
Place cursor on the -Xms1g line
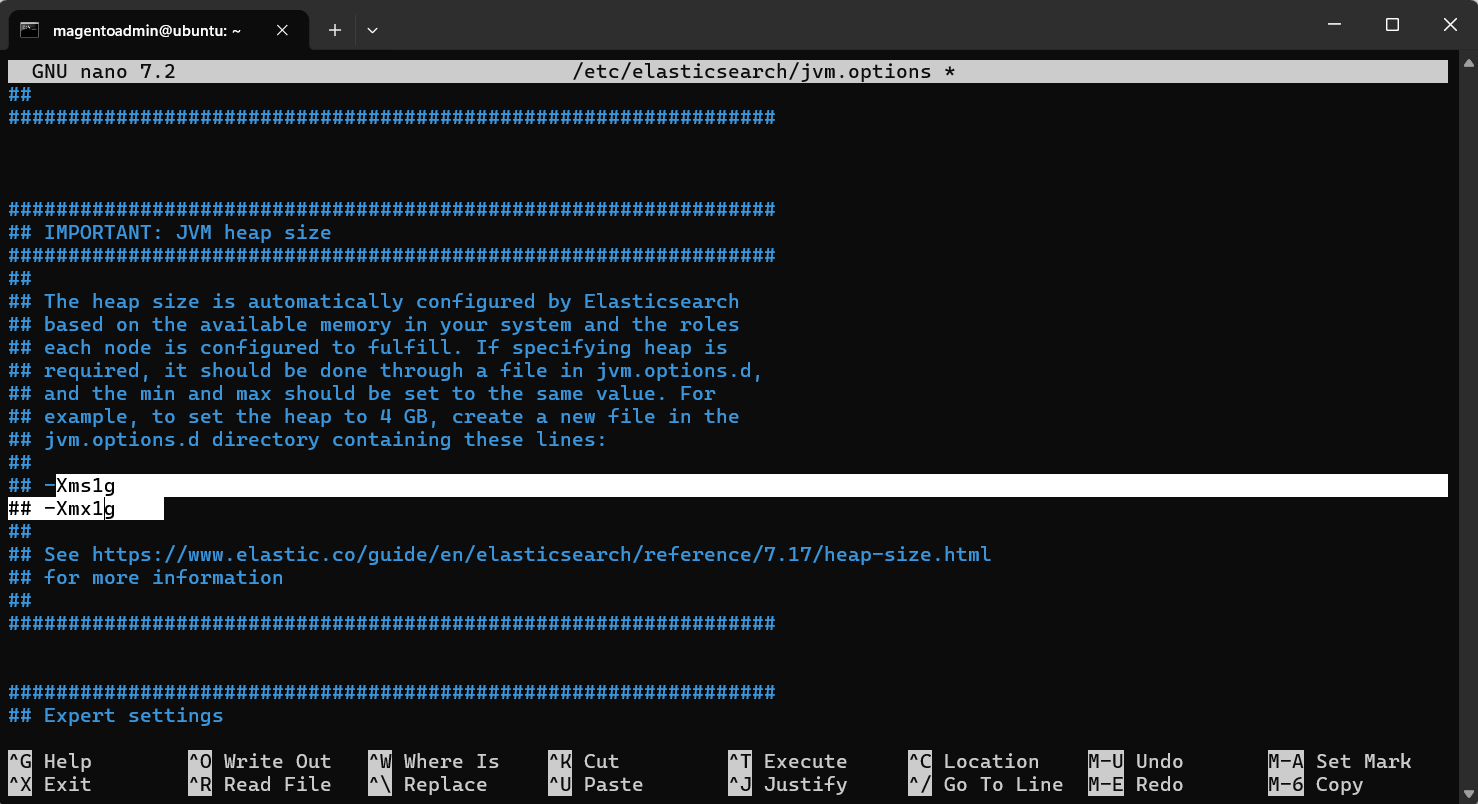pyautogui.click(x=85, y=486)
